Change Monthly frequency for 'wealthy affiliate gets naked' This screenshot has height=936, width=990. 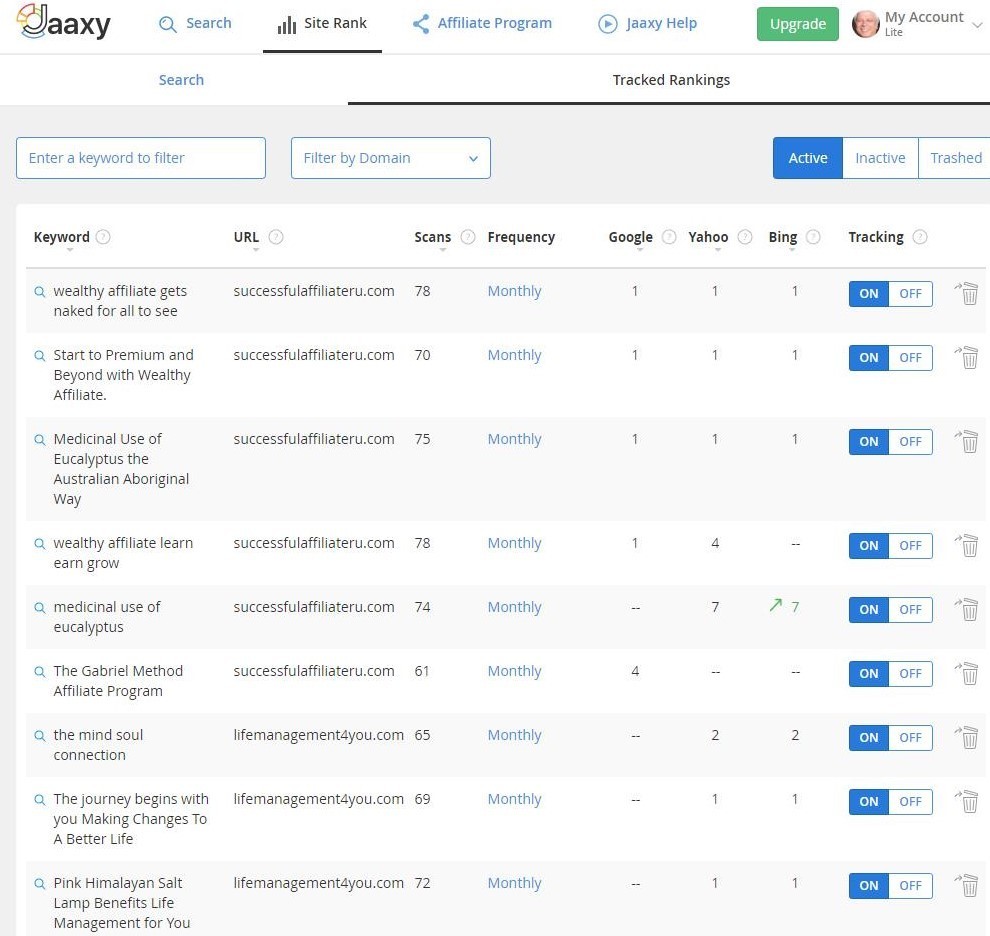pyautogui.click(x=514, y=291)
